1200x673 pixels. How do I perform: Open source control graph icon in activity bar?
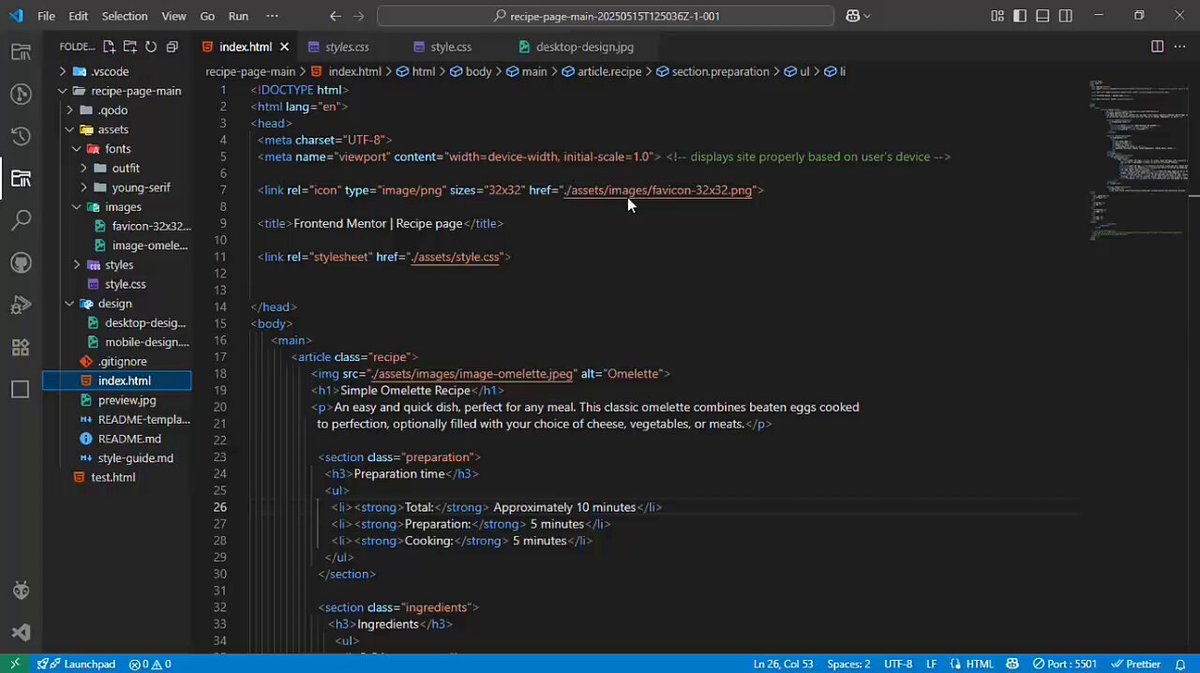(20, 94)
